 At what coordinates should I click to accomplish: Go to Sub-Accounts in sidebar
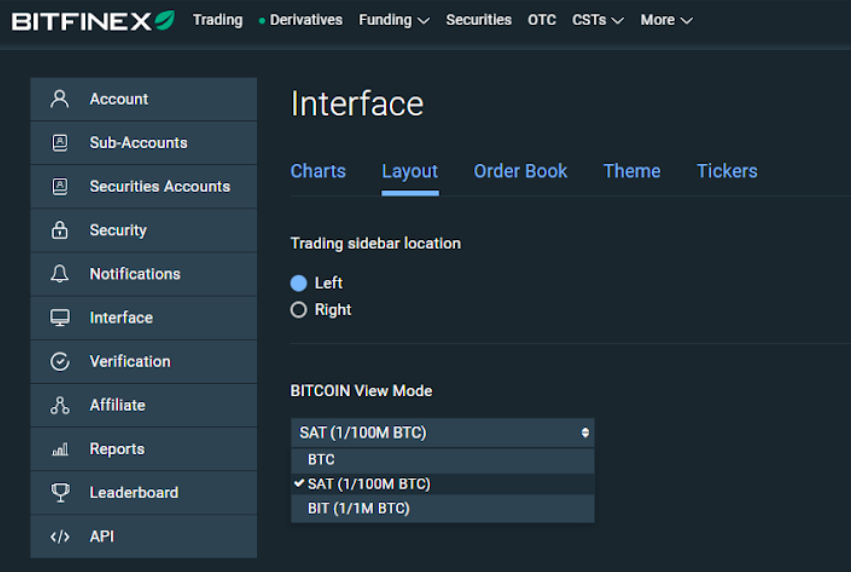tap(144, 143)
